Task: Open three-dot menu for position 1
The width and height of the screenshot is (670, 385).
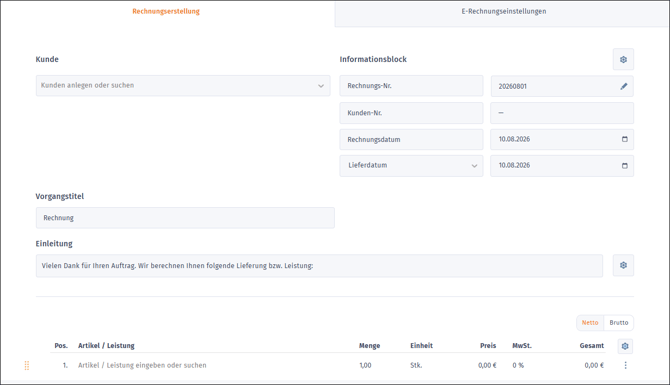Action: click(x=626, y=365)
